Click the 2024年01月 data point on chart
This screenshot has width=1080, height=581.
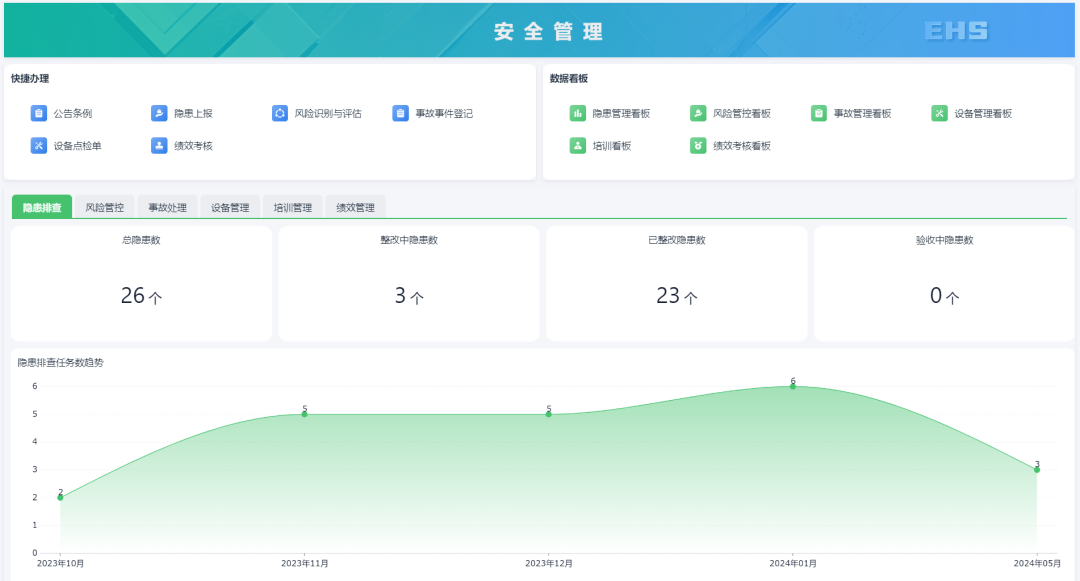[793, 386]
